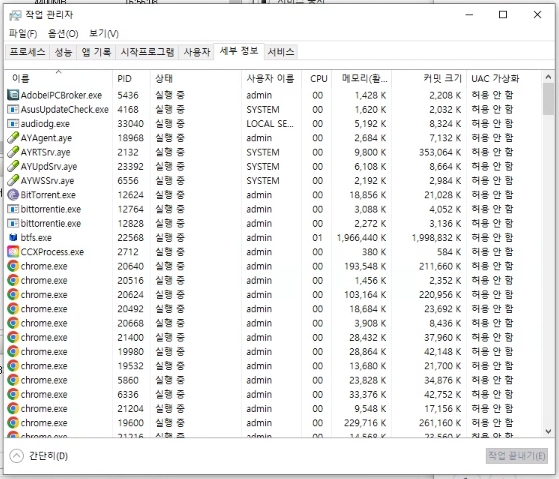This screenshot has width=559, height=479.
Task: Open the 파일(F) menu
Action: pyautogui.click(x=23, y=34)
